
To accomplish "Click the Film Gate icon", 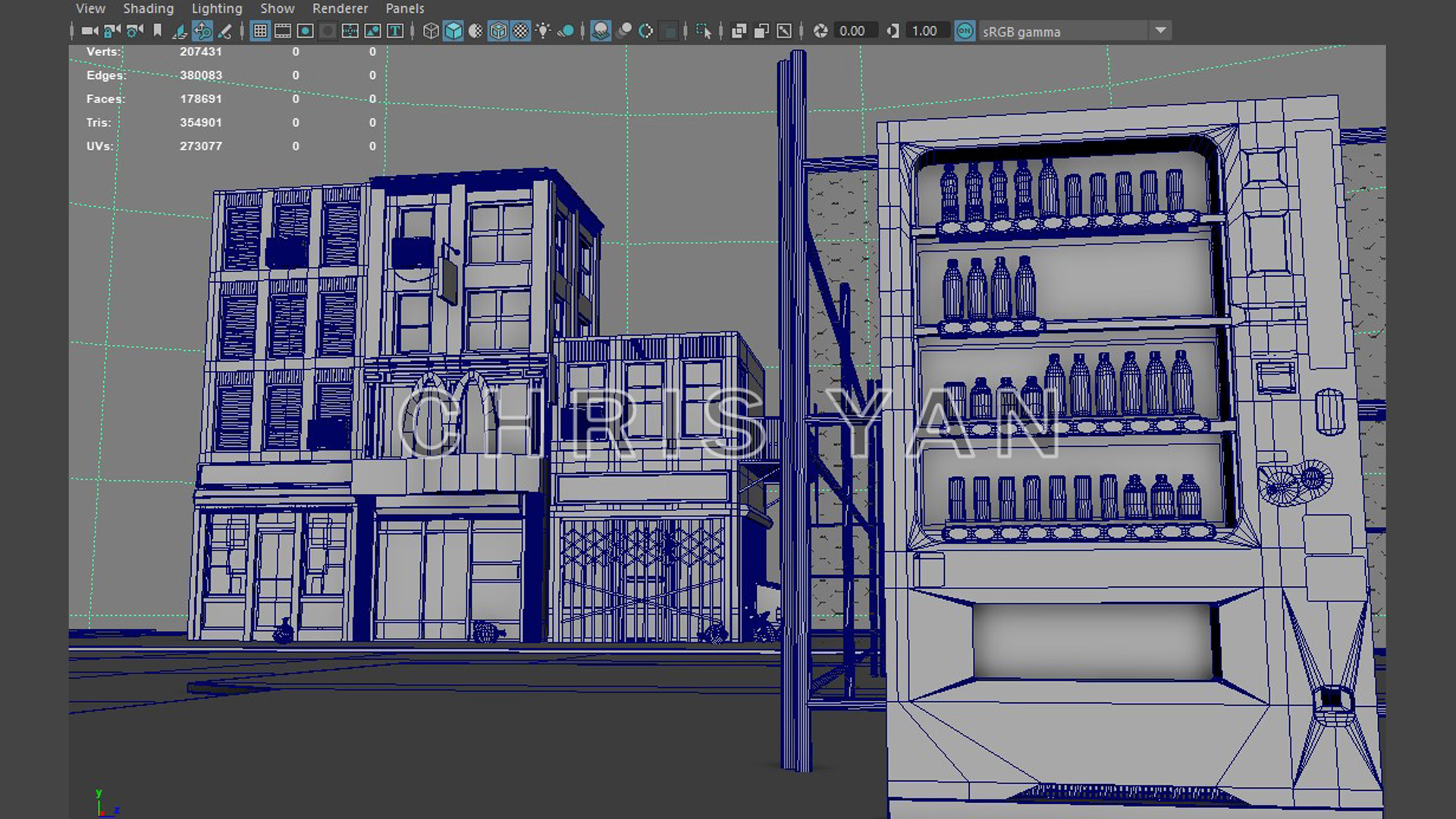I will click(x=283, y=31).
